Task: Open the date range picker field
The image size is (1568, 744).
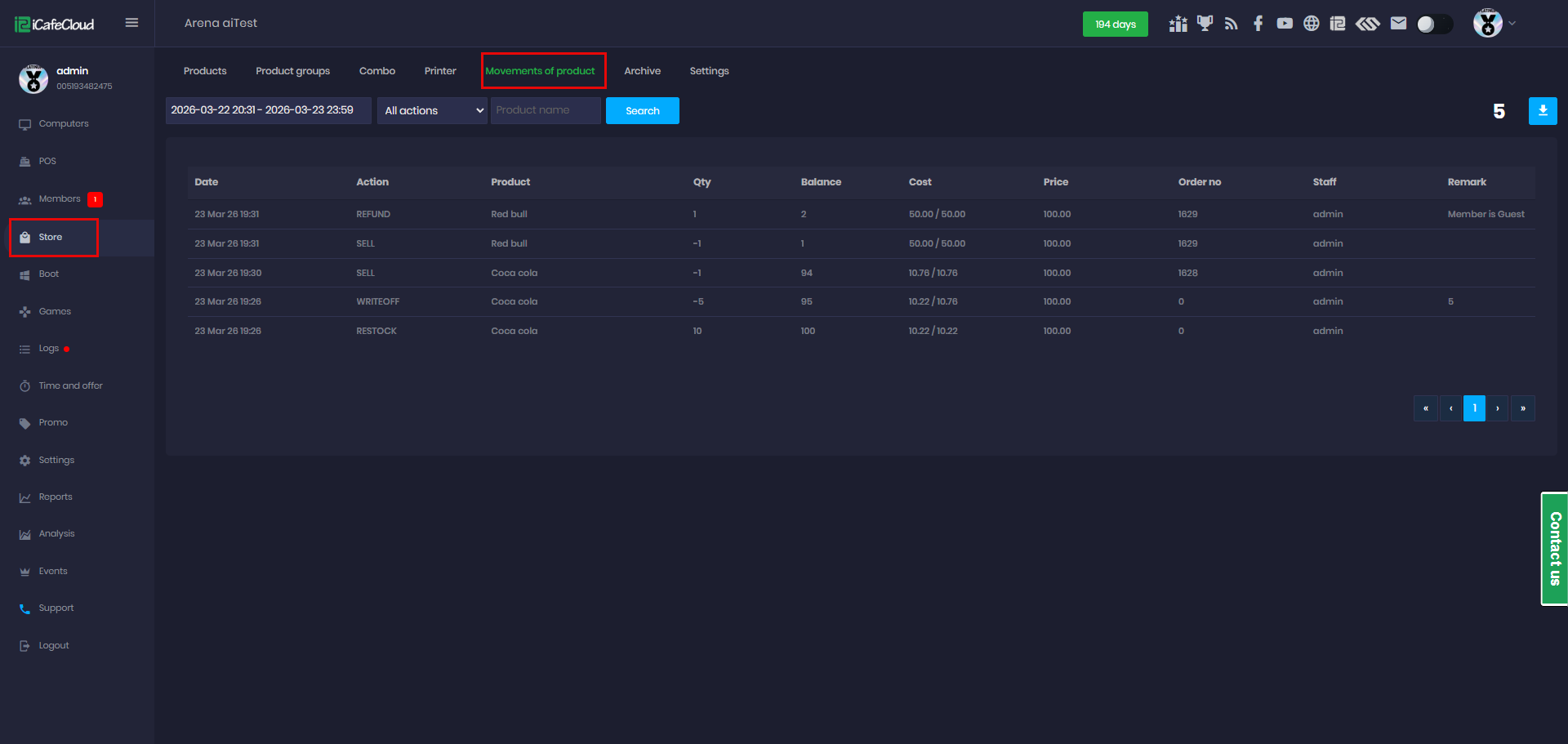Action: tap(267, 109)
